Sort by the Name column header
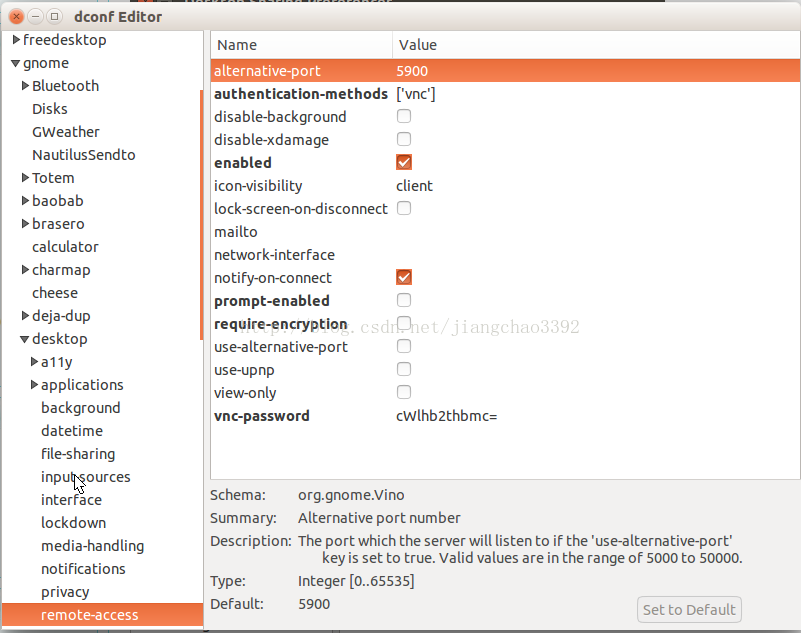801x633 pixels. [x=301, y=45]
